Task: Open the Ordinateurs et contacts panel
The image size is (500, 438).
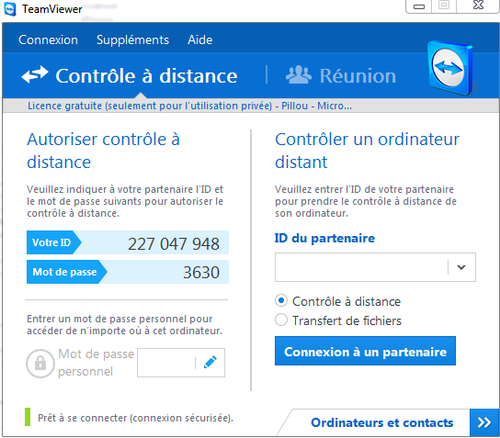Action: (382, 423)
